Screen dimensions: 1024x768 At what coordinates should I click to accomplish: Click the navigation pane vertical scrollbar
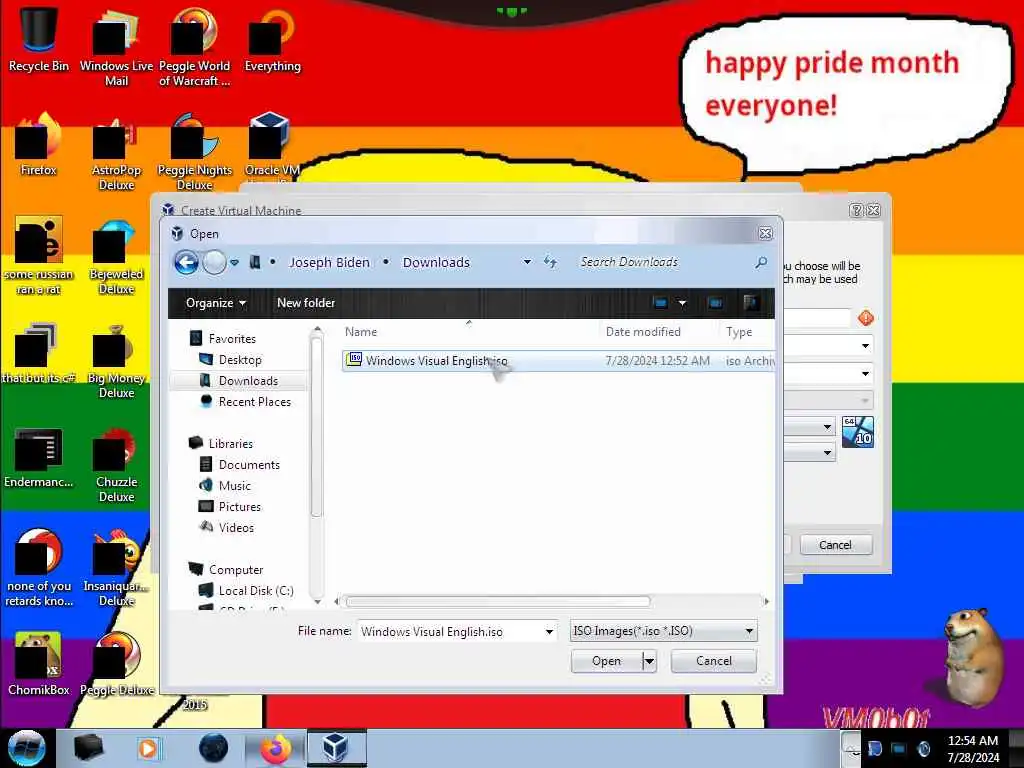(317, 428)
